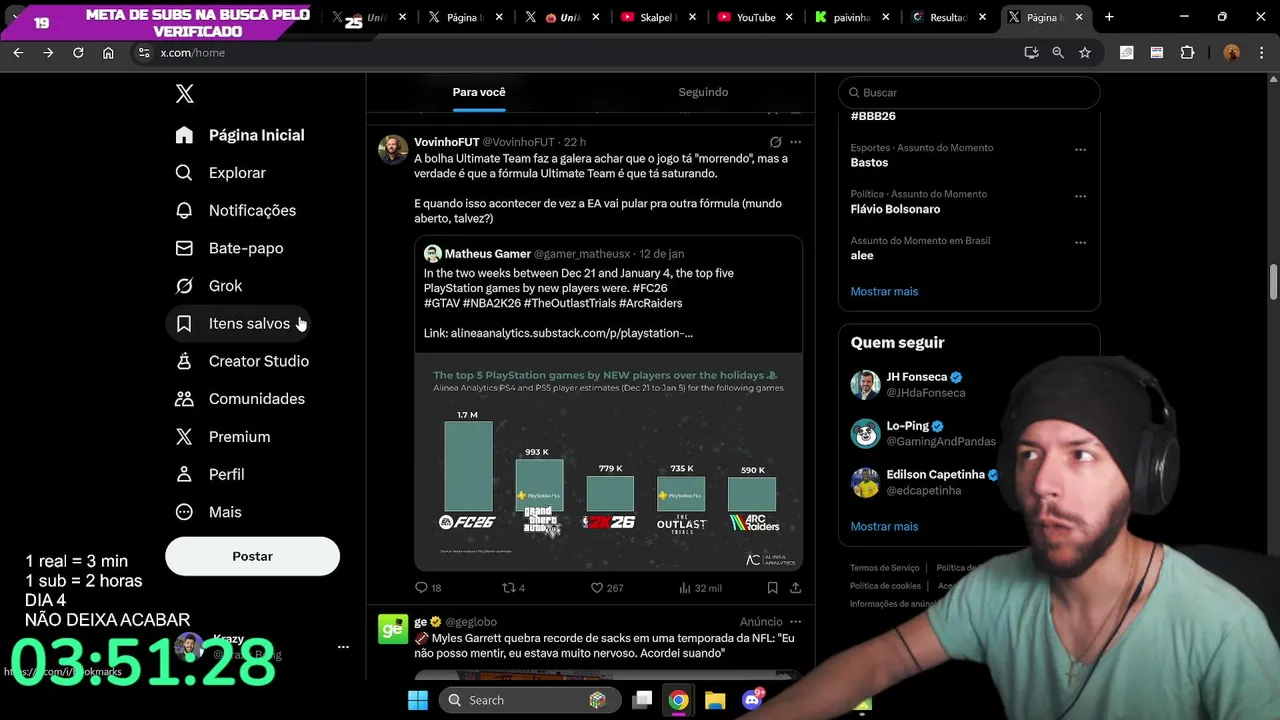Open Termos de Serviço link
This screenshot has width=1280, height=720.
point(884,568)
